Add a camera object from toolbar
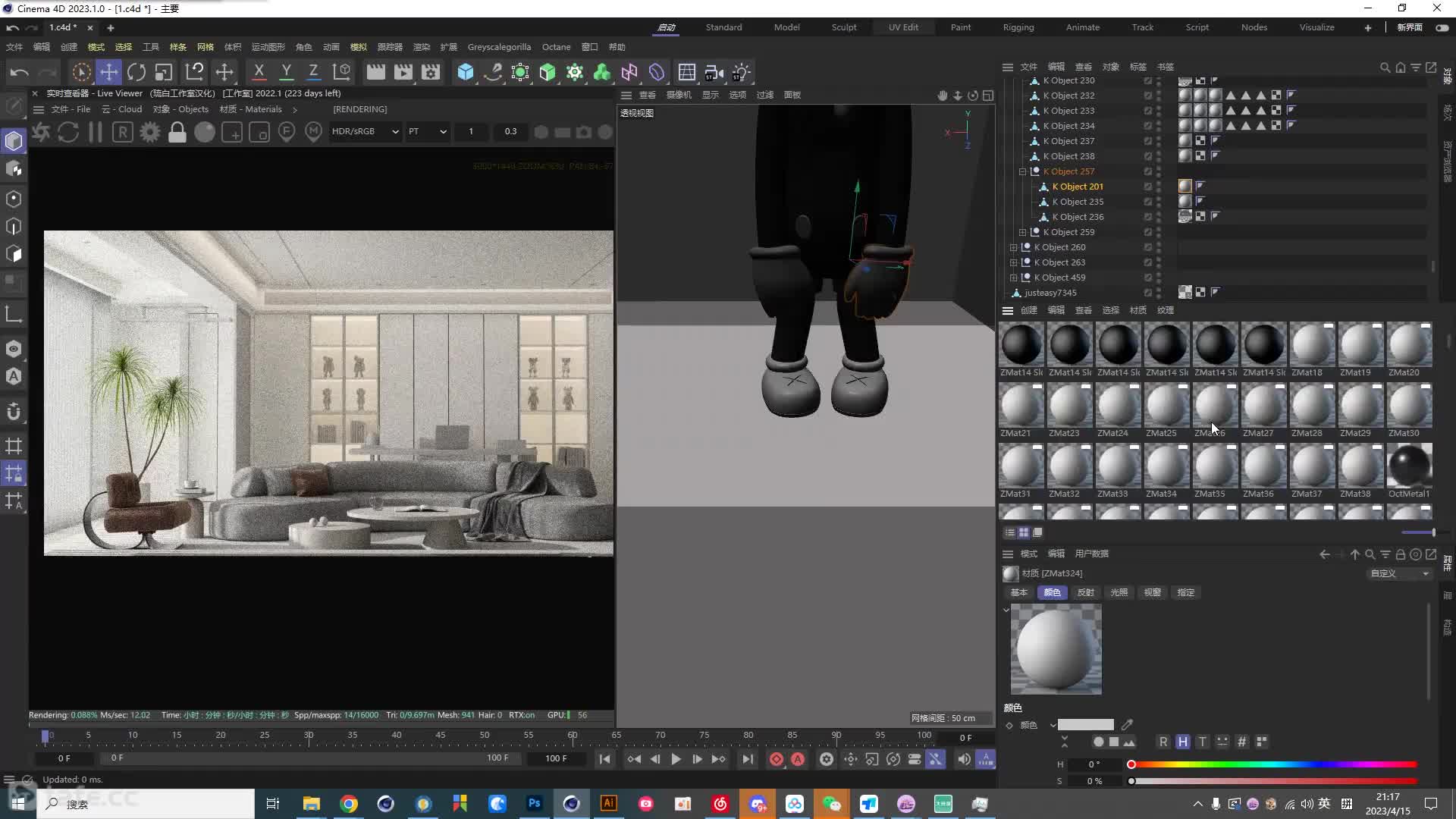The height and width of the screenshot is (819, 1456). pyautogui.click(x=714, y=72)
